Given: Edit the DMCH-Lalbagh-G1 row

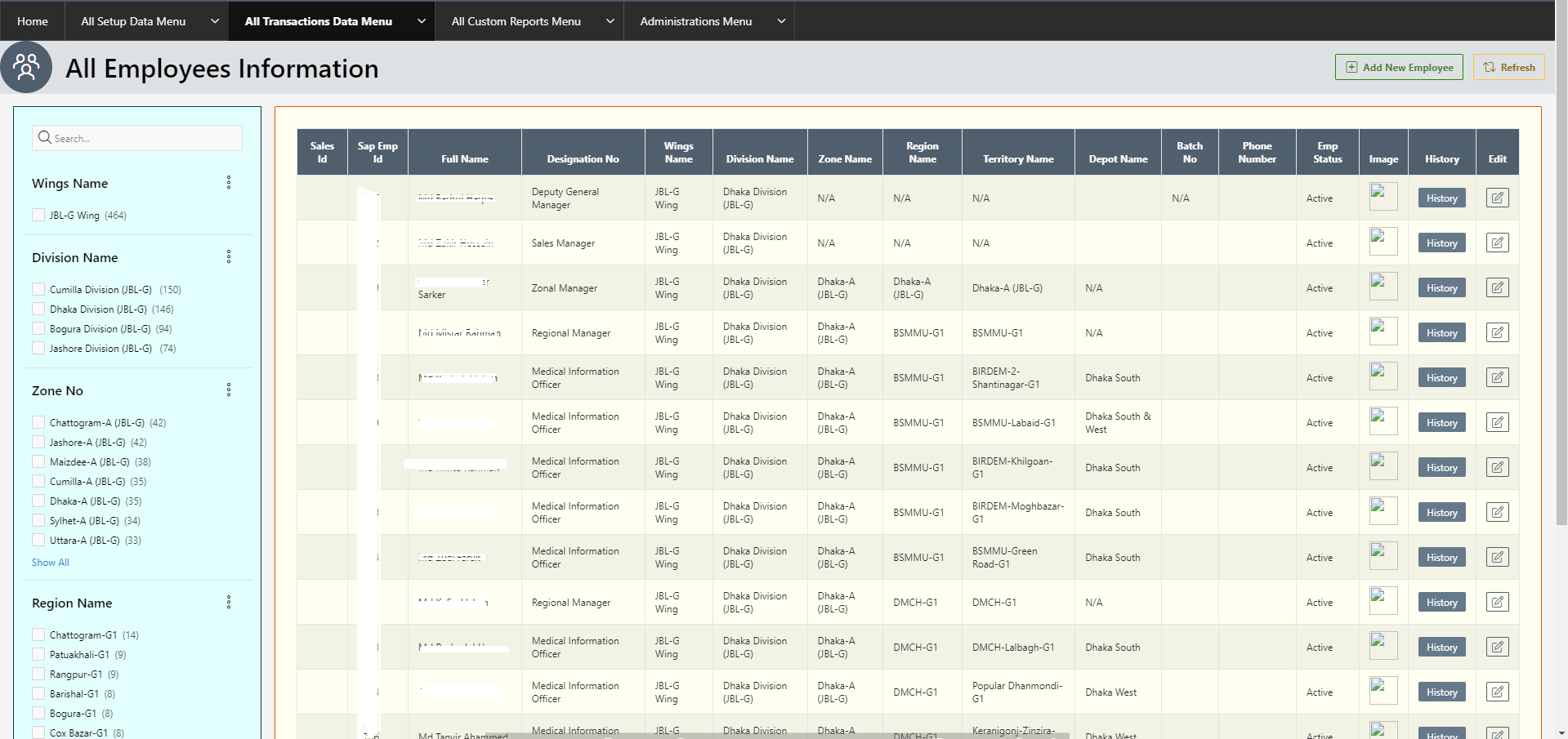Looking at the screenshot, I should coord(1497,647).
